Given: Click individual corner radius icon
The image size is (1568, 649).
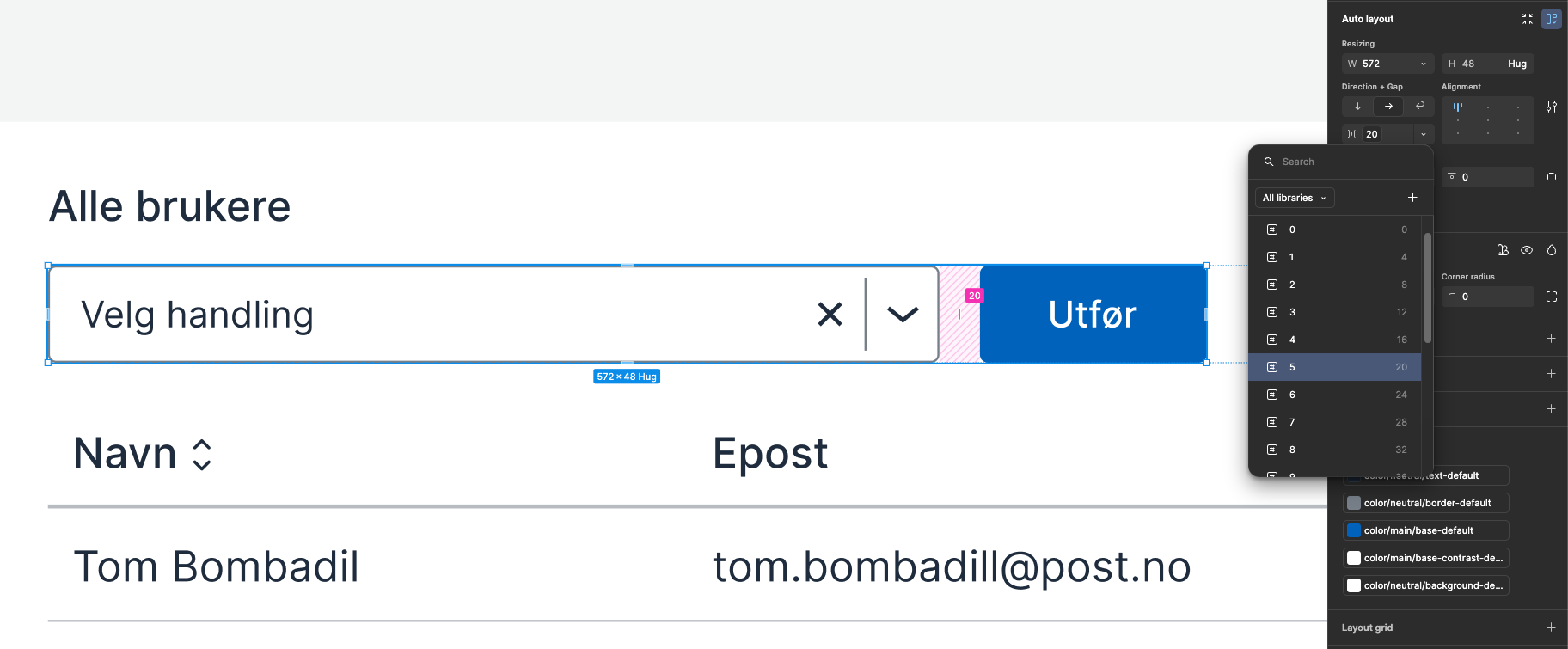Looking at the screenshot, I should pos(1552,297).
